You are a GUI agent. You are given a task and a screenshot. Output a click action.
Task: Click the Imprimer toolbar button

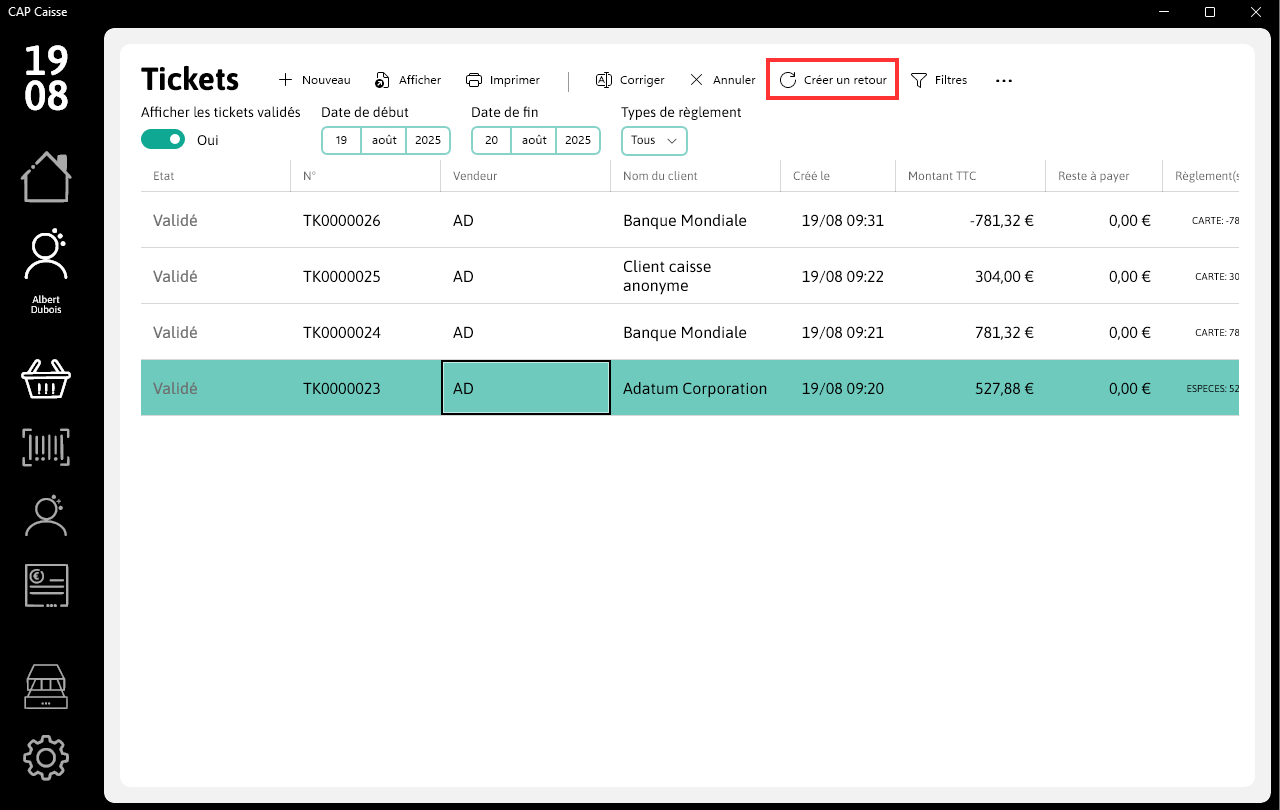point(503,80)
